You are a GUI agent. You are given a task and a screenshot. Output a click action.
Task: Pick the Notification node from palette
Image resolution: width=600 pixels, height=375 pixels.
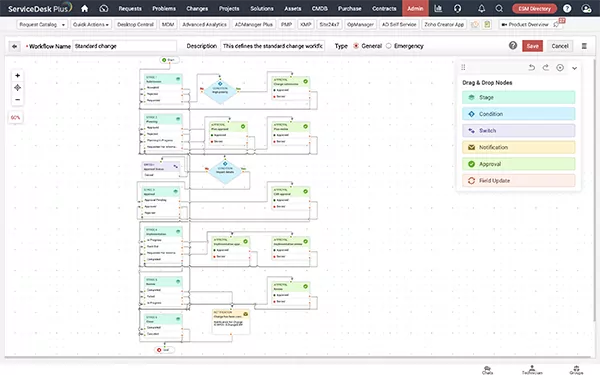(518, 147)
